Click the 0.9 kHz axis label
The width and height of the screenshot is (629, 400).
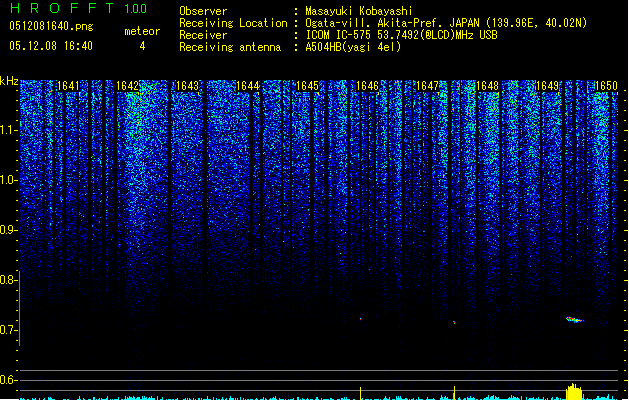pos(8,230)
